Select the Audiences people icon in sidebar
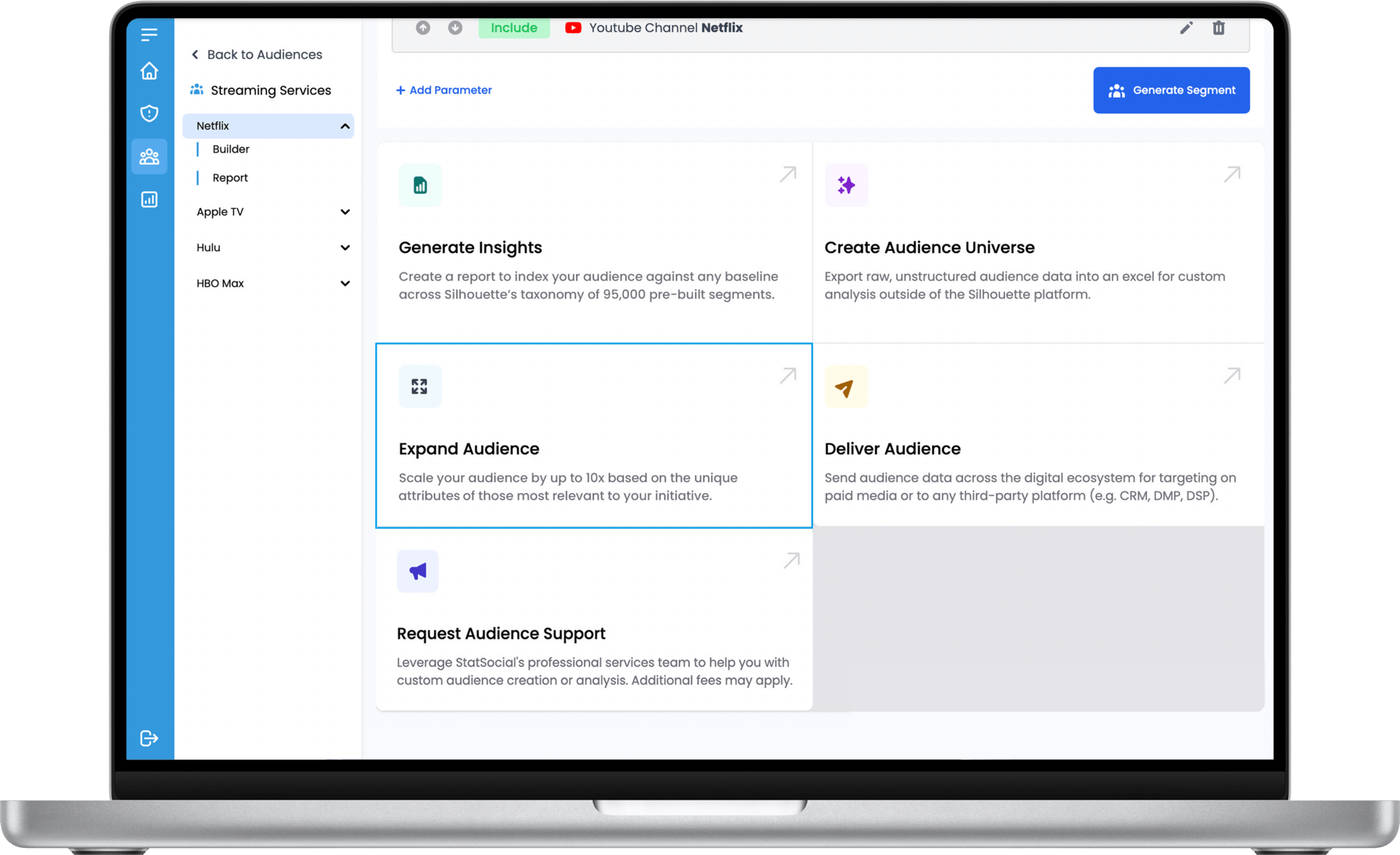This screenshot has height=855, width=1400. pos(149,156)
